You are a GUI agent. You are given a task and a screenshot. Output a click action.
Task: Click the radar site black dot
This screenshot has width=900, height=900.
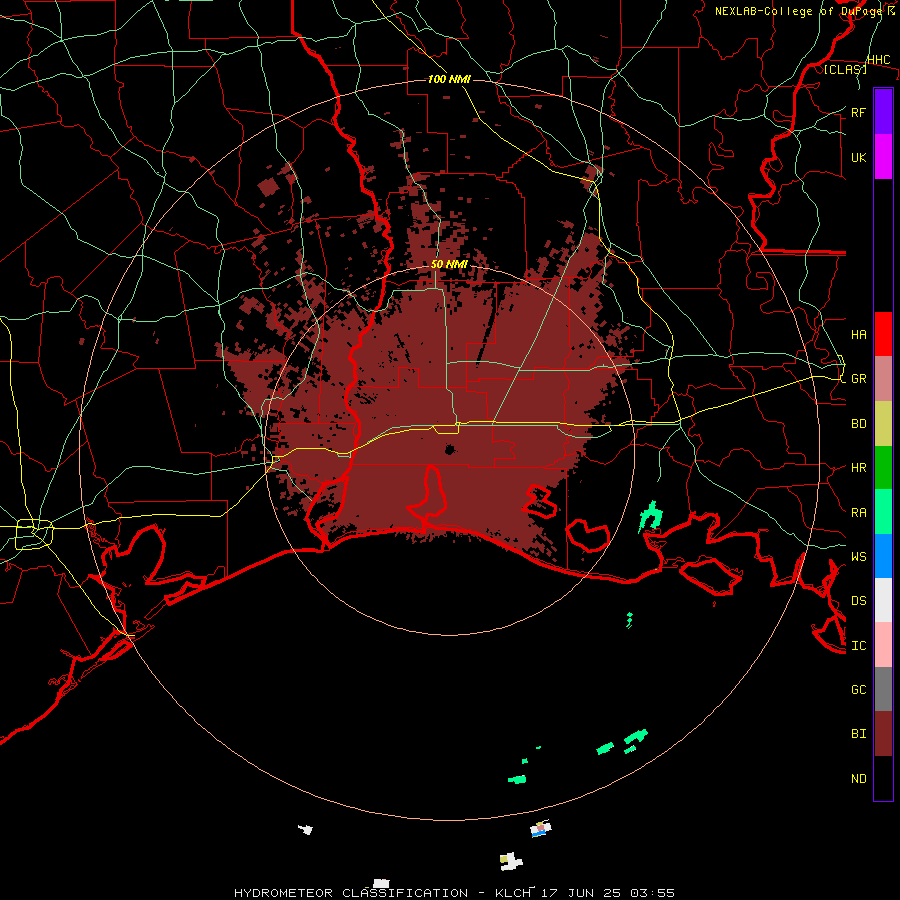[x=450, y=449]
